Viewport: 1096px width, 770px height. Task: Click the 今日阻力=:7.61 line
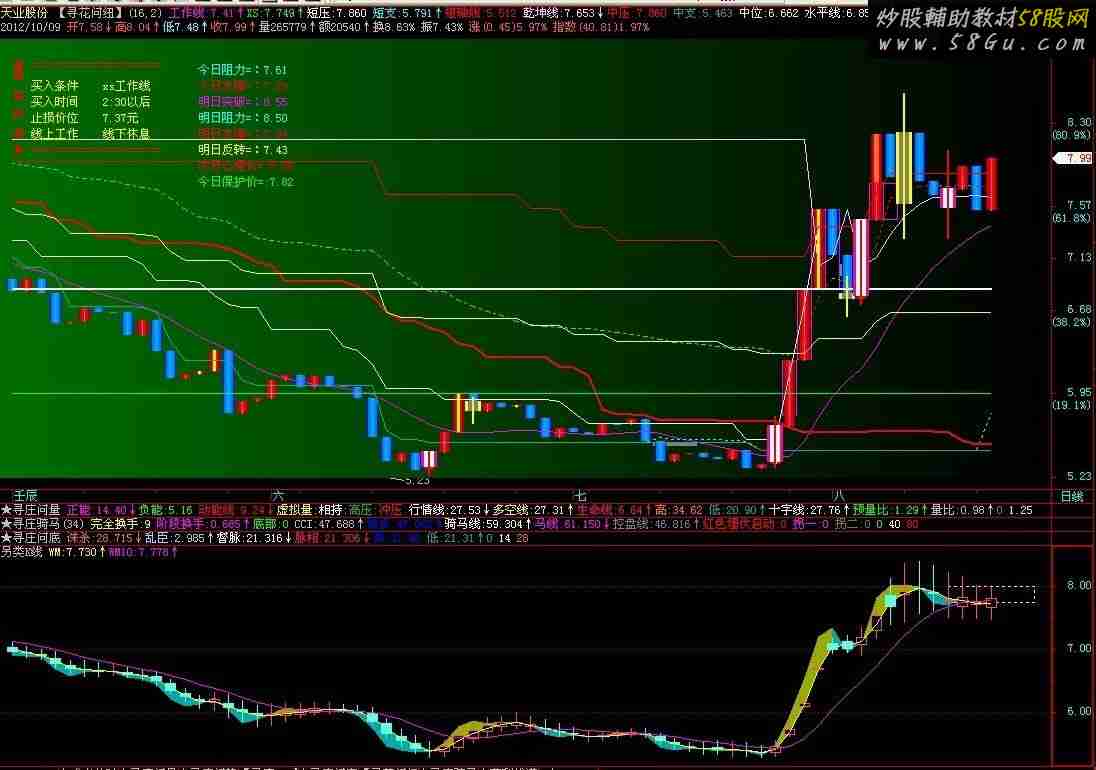click(x=242, y=70)
